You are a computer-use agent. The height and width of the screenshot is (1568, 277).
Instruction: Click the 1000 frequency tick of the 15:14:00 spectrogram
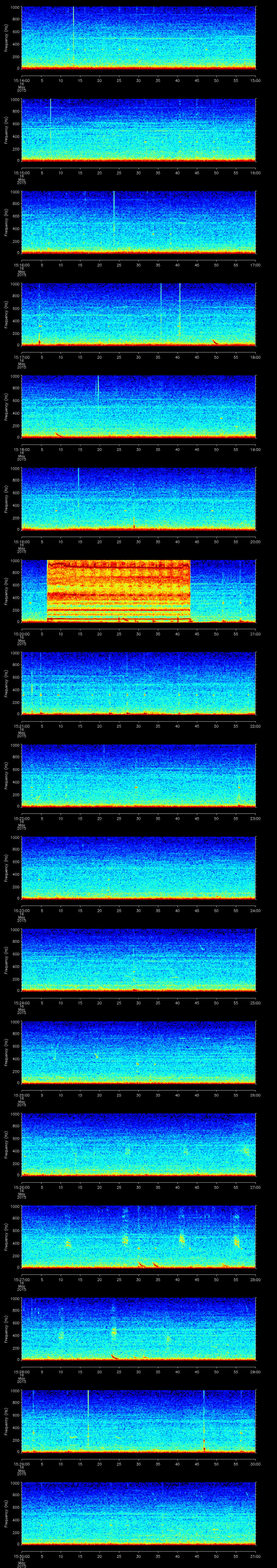tap(15, 8)
